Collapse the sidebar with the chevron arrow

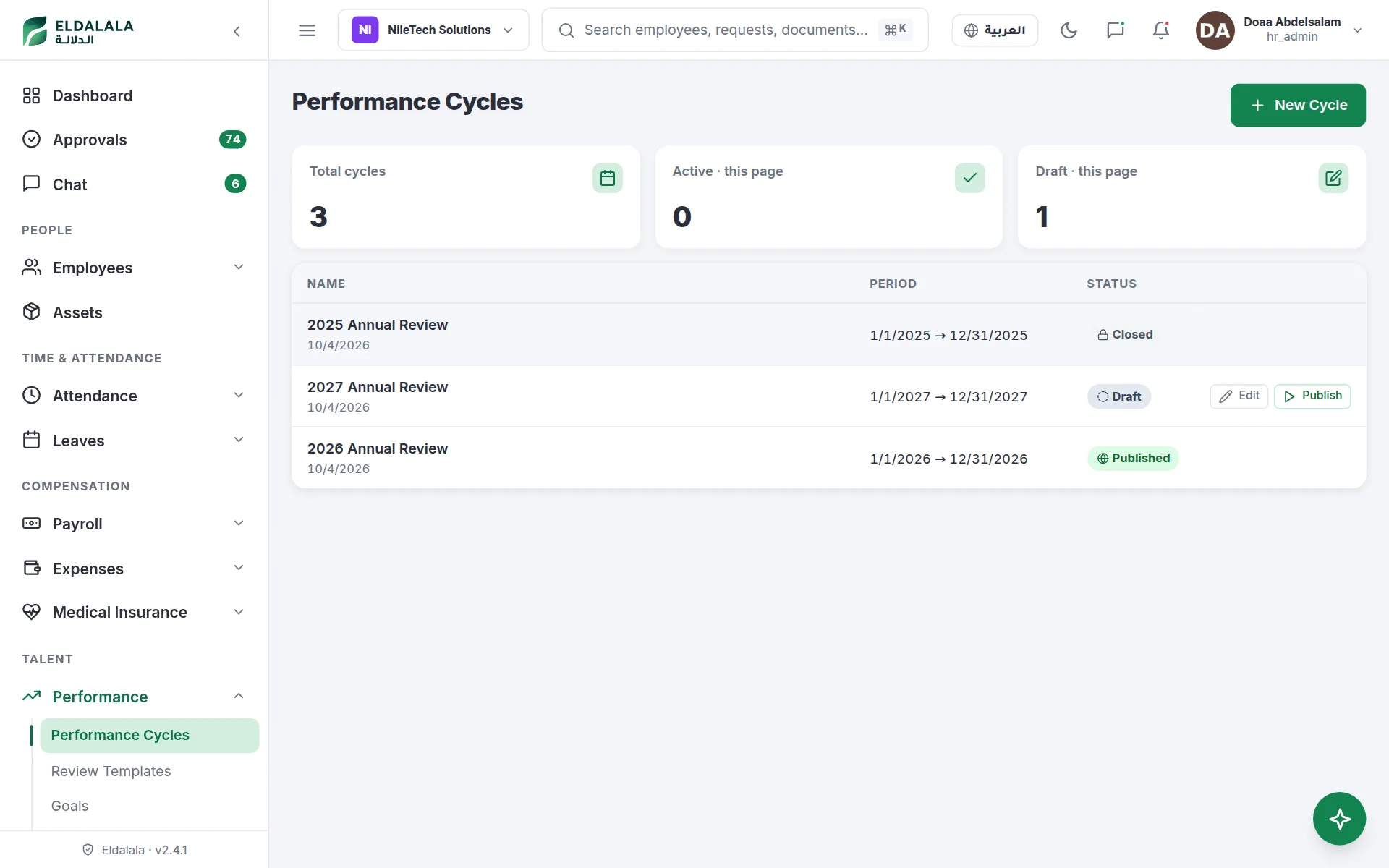point(237,30)
